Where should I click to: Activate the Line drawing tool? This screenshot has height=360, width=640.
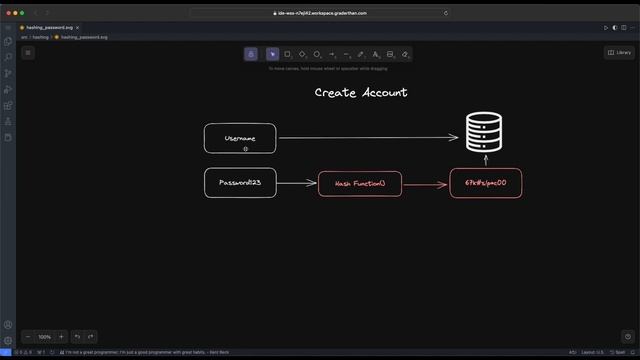coord(346,54)
